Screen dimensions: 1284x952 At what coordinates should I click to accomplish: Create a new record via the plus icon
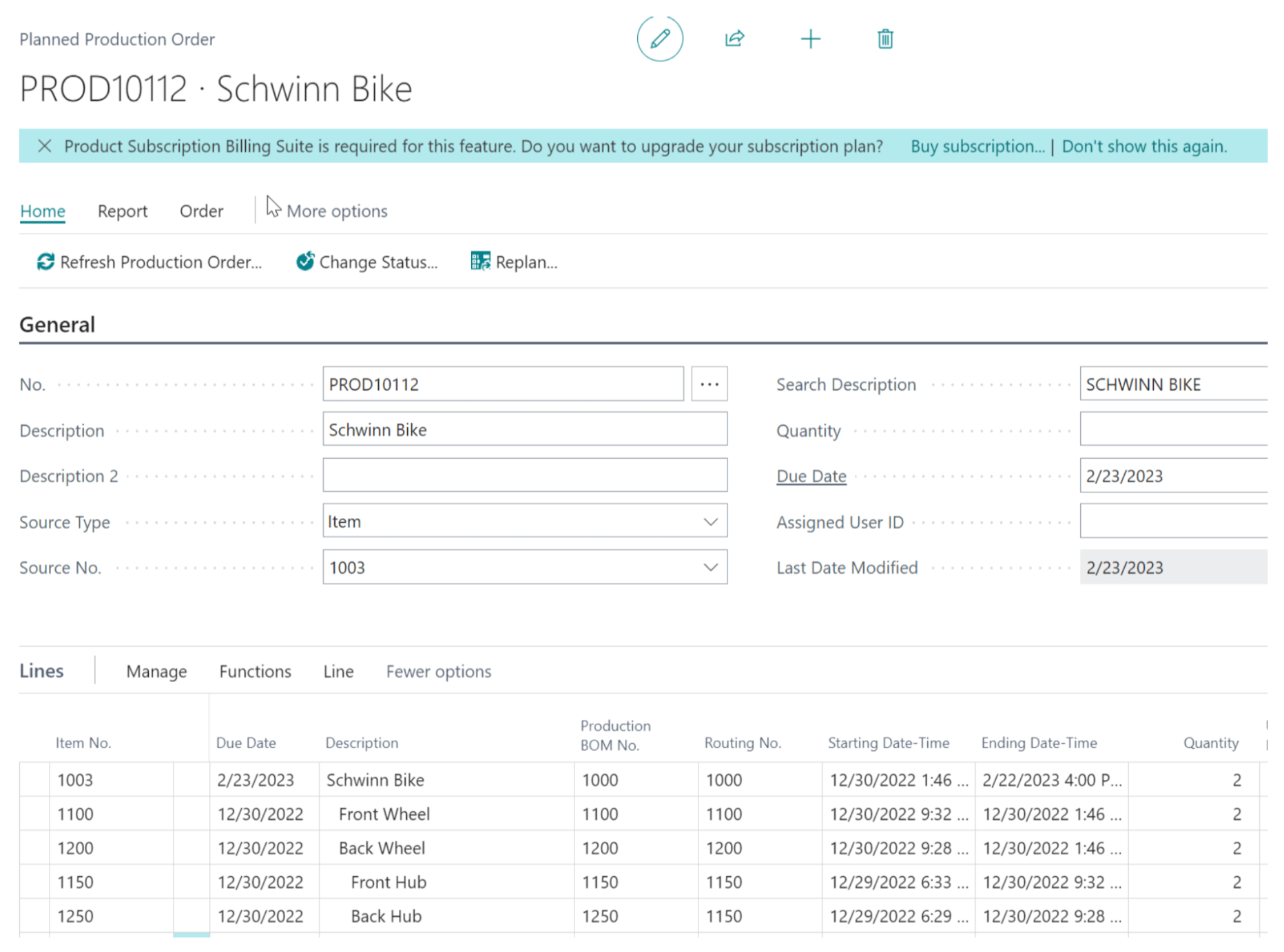coord(811,39)
